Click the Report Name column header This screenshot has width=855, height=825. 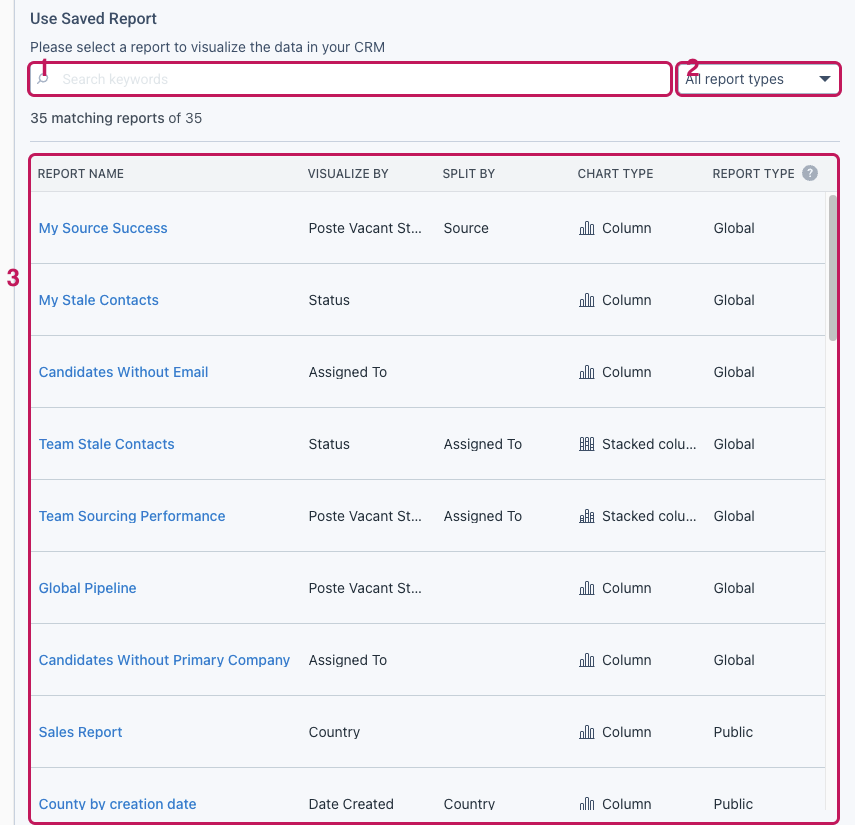[81, 173]
